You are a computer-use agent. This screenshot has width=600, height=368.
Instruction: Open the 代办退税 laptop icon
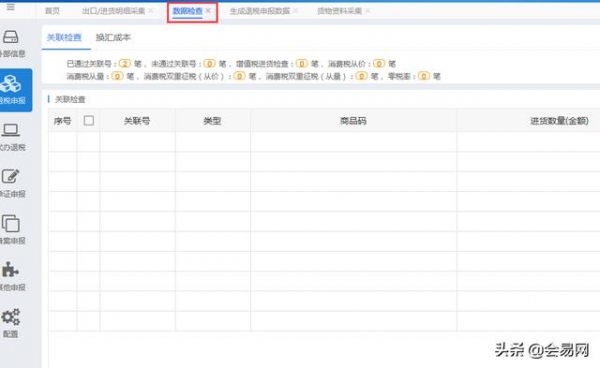click(x=10, y=130)
